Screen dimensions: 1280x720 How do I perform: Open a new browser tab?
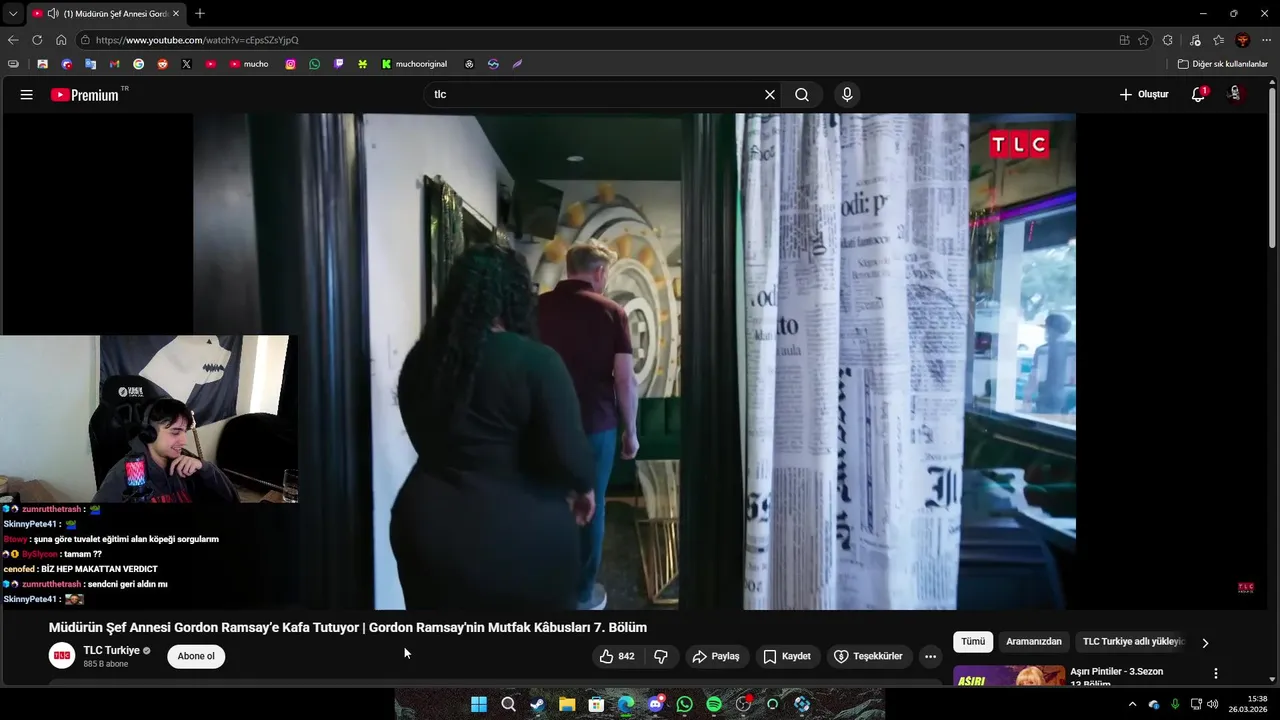pos(200,14)
